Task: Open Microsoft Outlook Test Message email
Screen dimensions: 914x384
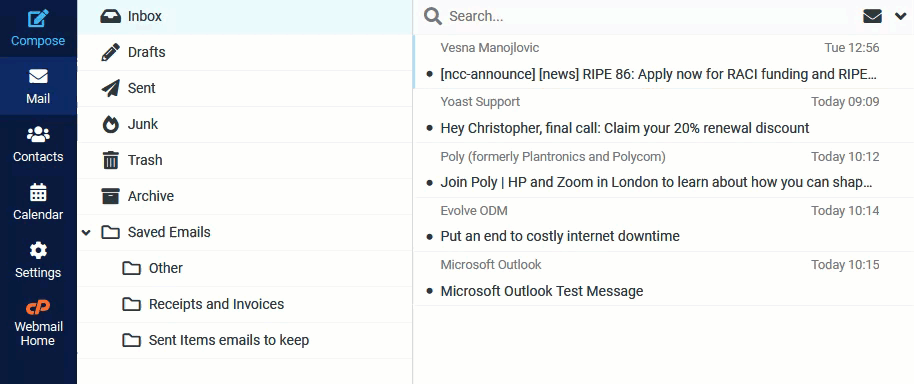Action: [542, 291]
